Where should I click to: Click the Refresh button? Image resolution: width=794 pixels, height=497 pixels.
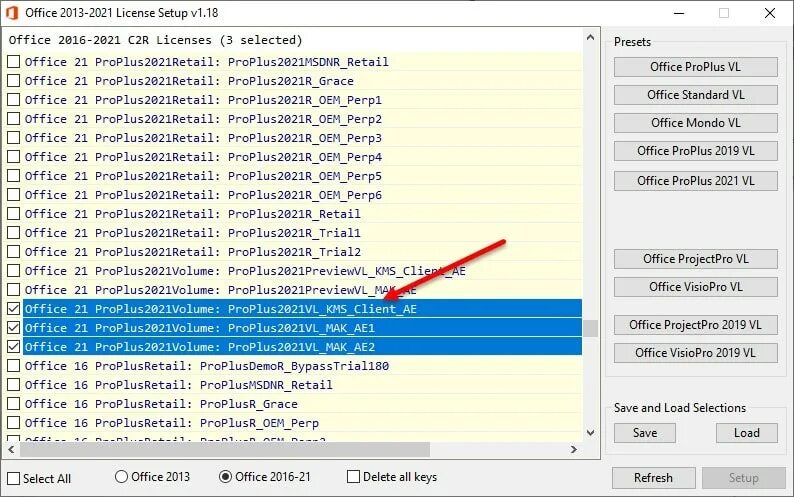coord(653,478)
